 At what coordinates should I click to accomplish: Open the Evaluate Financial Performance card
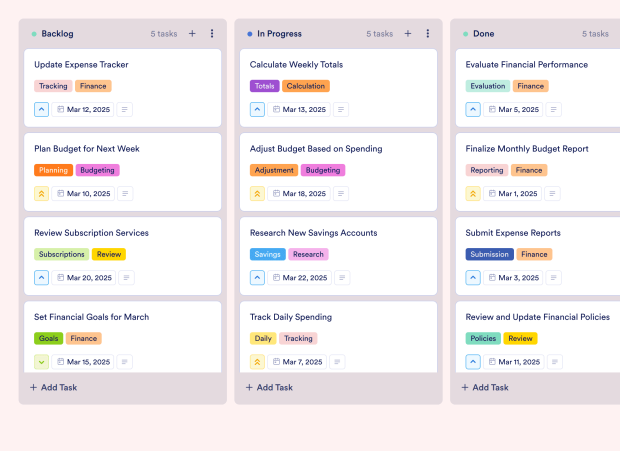526,65
